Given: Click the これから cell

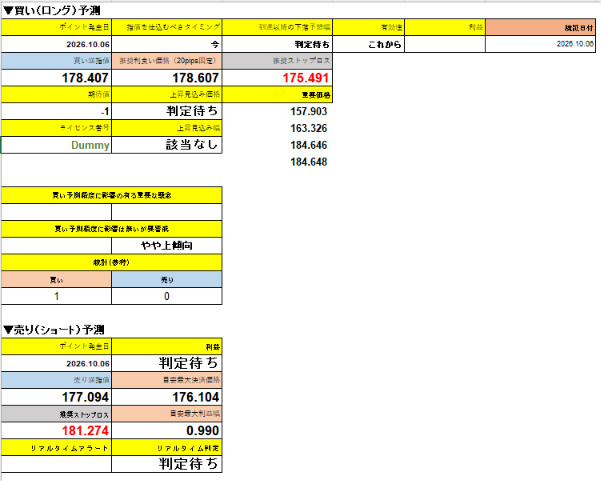Looking at the screenshot, I should tap(368, 44).
